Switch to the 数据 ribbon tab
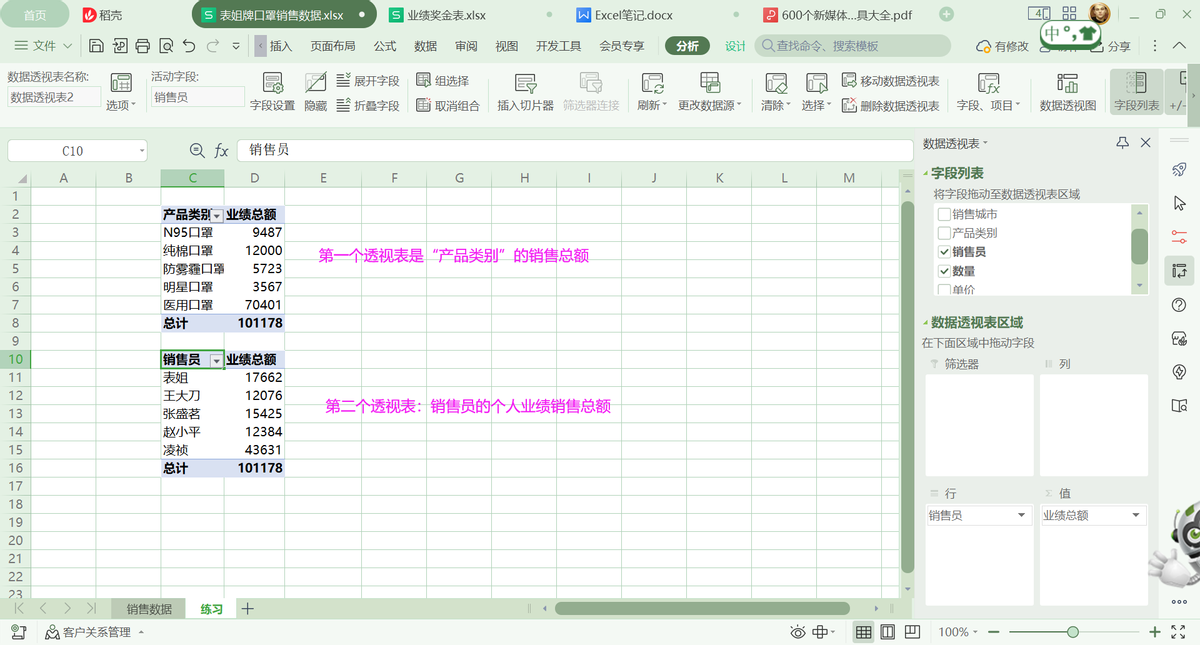 pos(425,46)
